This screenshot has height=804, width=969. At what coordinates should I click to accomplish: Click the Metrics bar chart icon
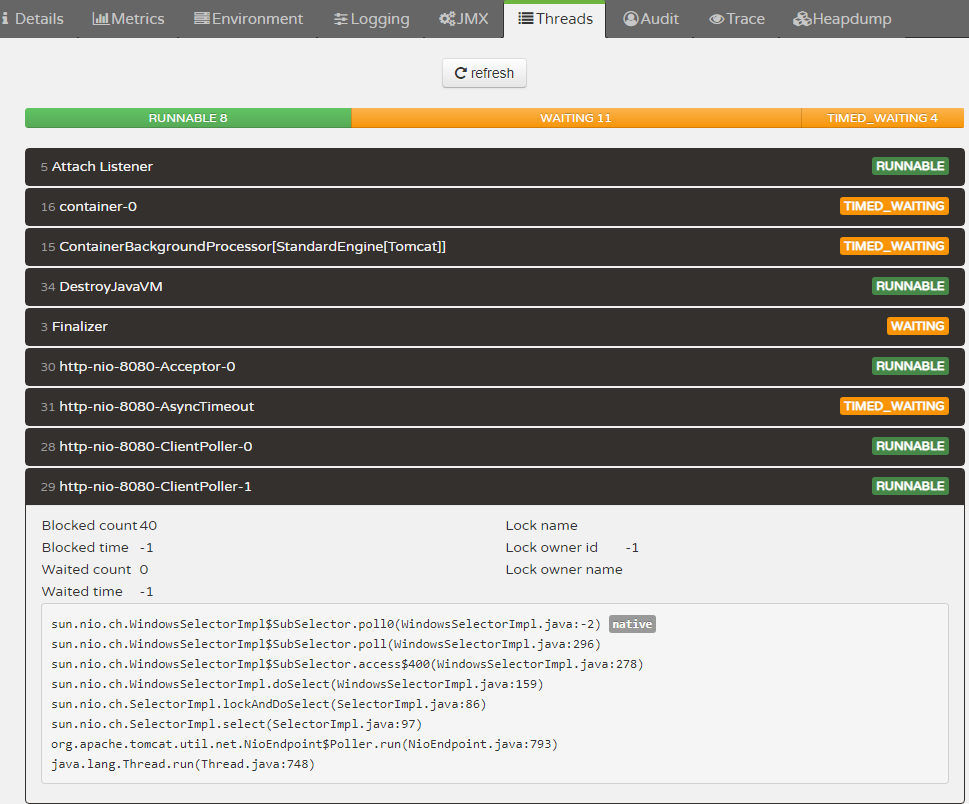pyautogui.click(x=101, y=19)
